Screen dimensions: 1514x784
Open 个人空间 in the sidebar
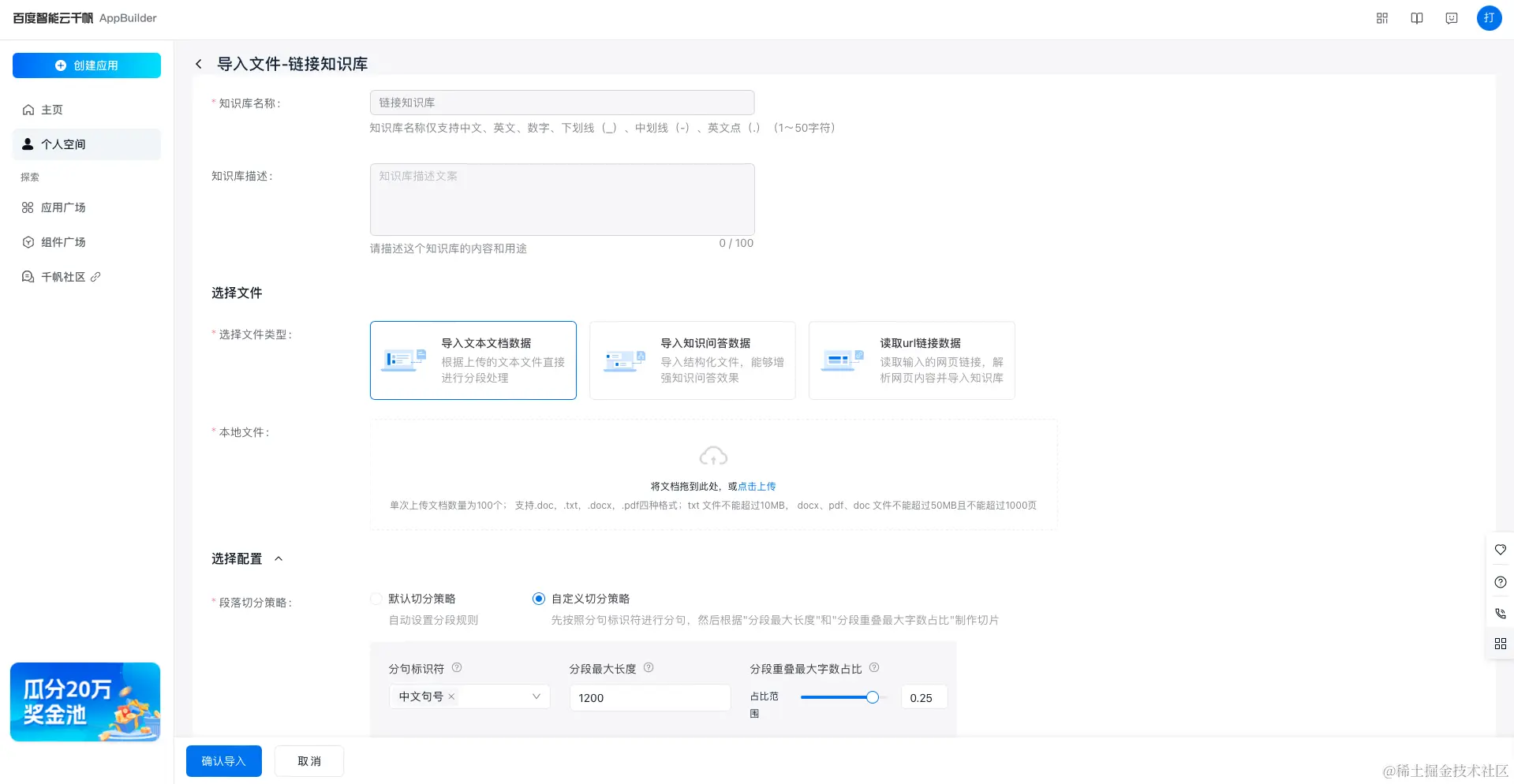[87, 144]
